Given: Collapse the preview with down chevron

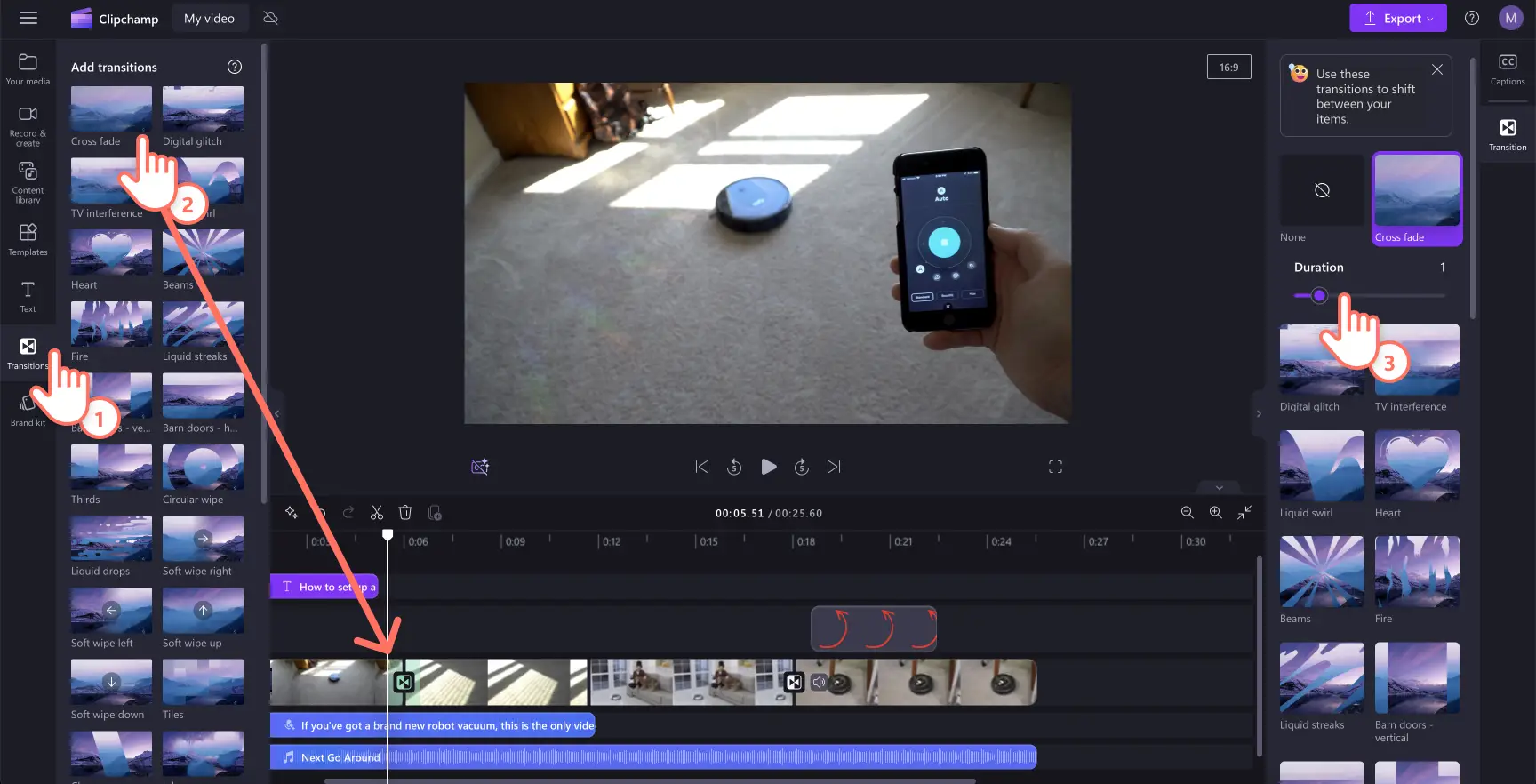Looking at the screenshot, I should click(x=1220, y=487).
